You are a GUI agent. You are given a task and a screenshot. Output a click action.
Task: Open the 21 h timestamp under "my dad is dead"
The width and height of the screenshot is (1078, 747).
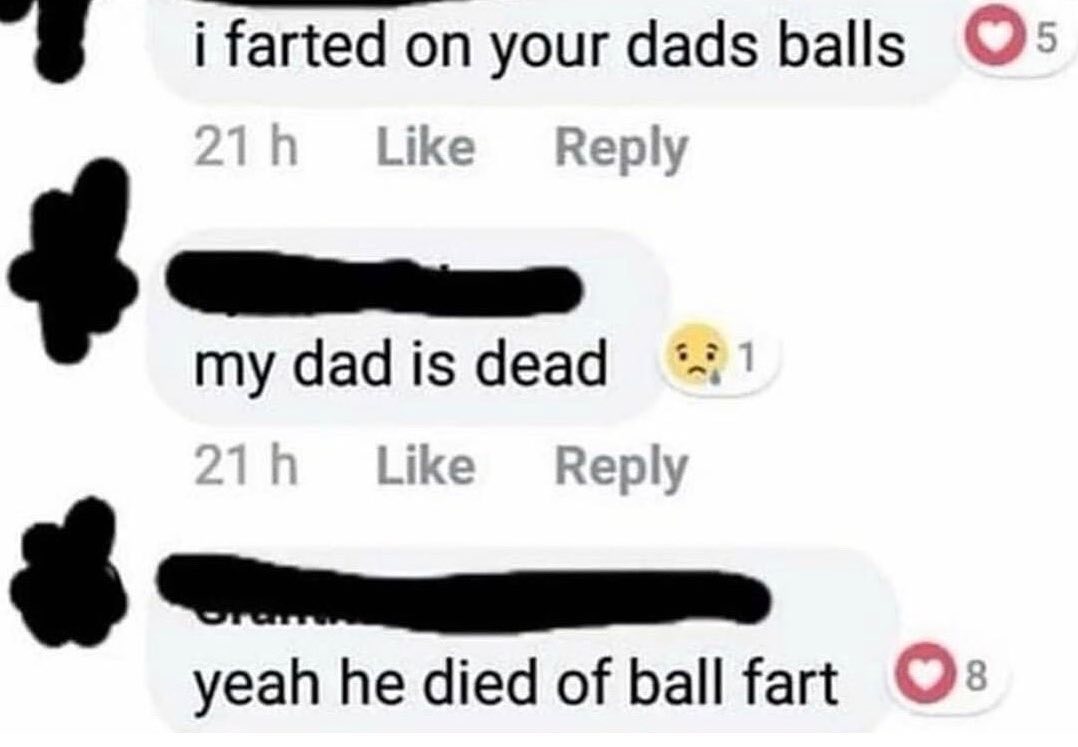245,466
